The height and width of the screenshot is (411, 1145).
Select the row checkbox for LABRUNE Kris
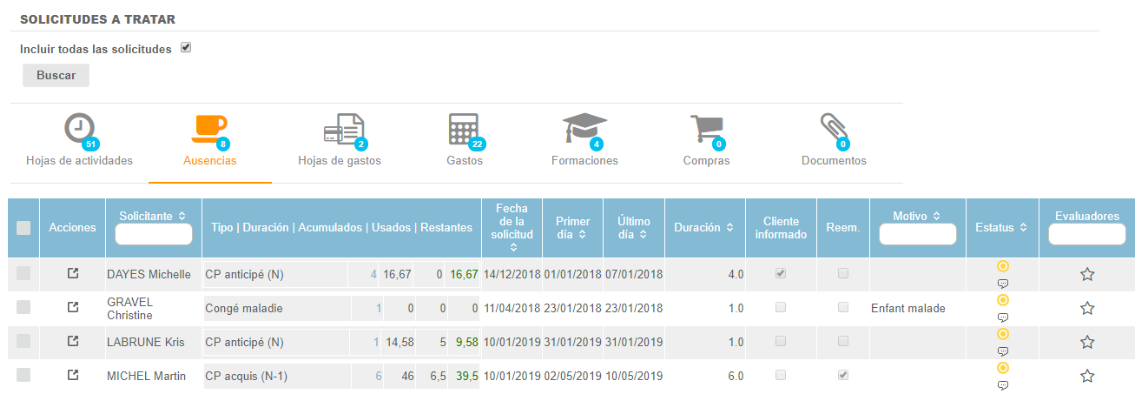point(24,342)
